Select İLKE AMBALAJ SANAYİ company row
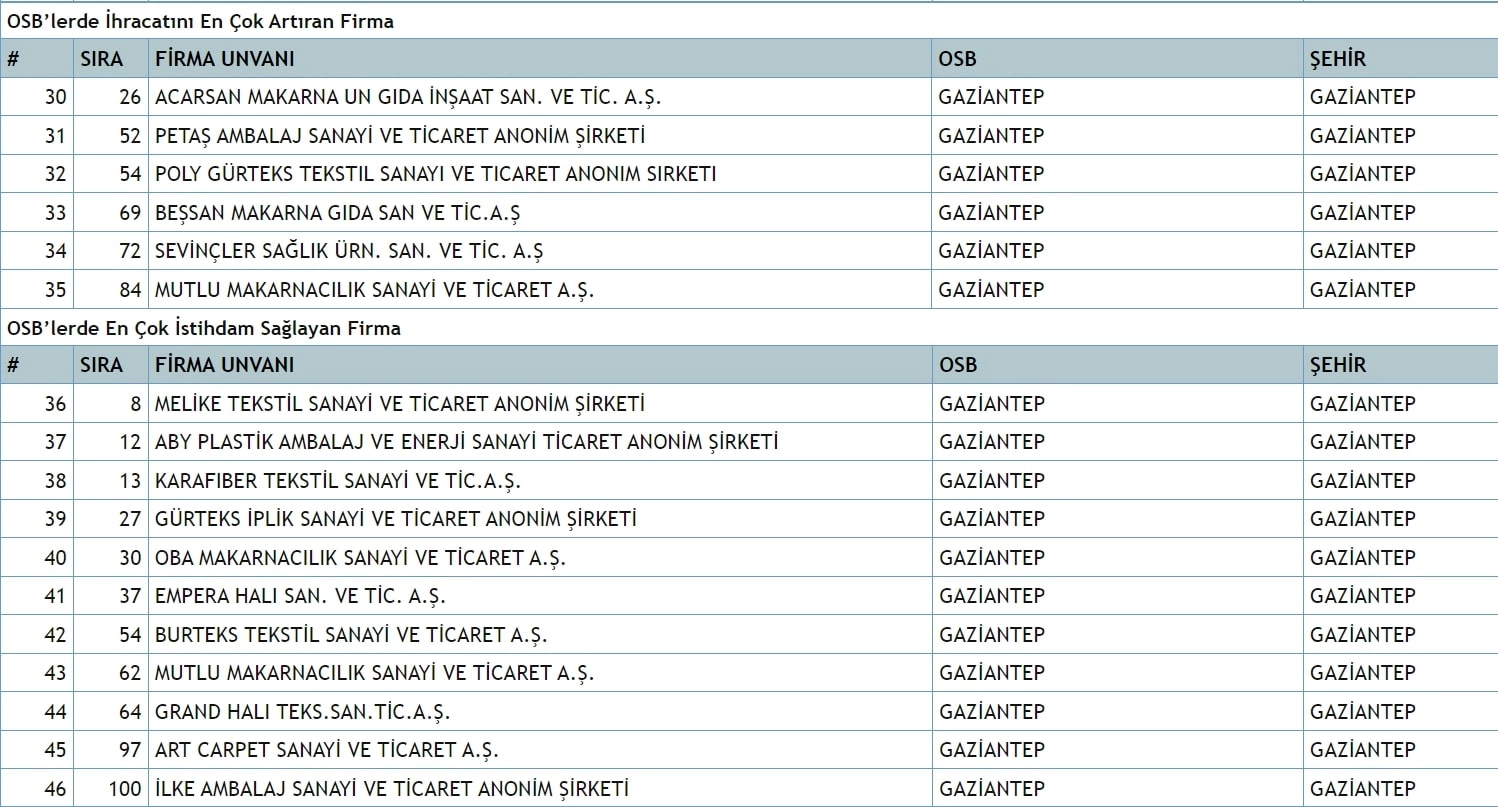The image size is (1498, 807). pos(392,789)
